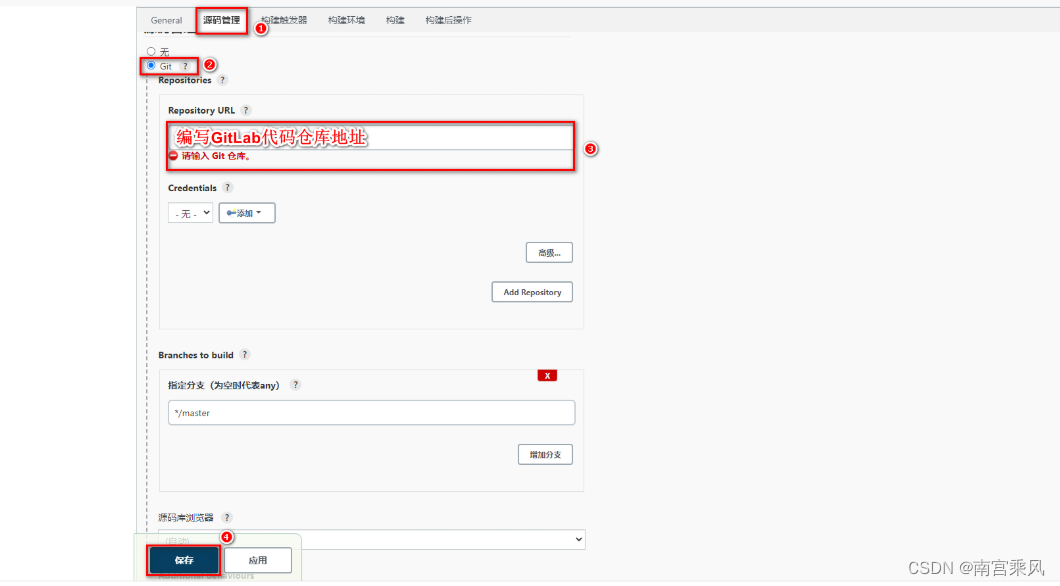Viewport: 1060px width, 586px height.
Task: Click the 增加分支 button
Action: coord(546,455)
